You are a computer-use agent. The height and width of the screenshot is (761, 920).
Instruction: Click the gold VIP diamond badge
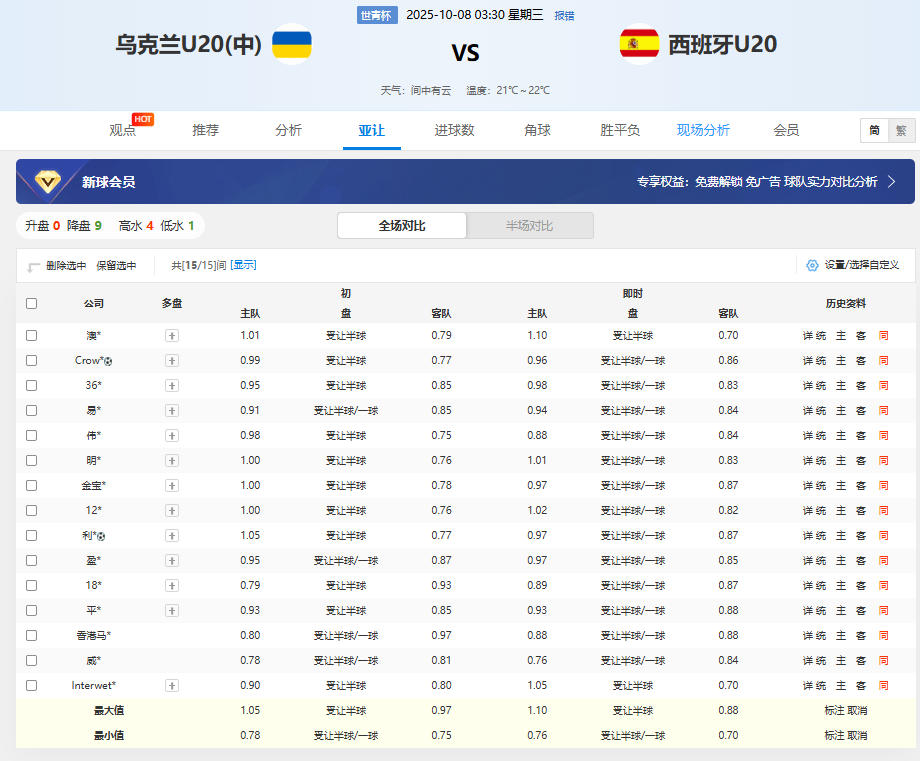(47, 181)
